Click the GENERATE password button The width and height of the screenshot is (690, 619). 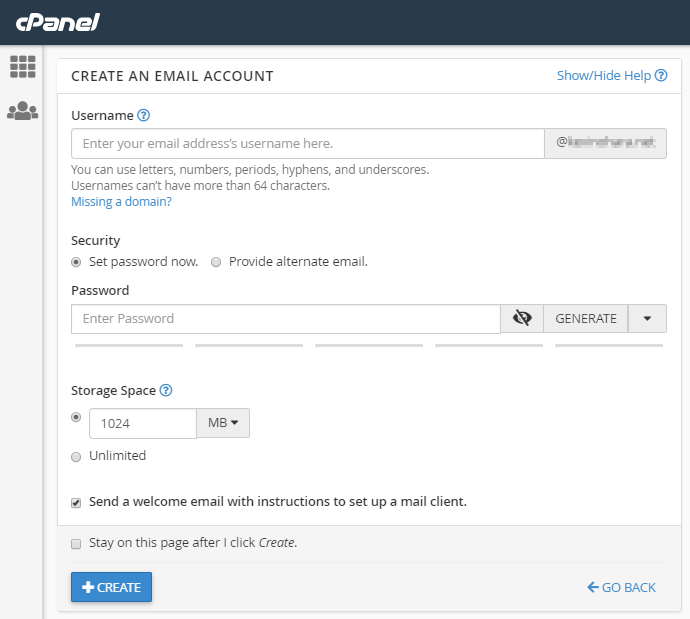point(586,318)
